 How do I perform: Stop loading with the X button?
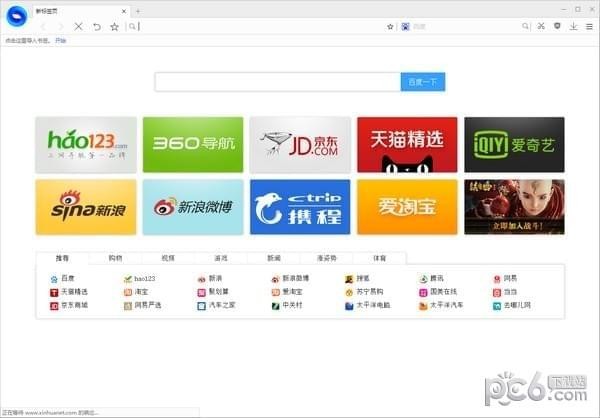pos(78,27)
